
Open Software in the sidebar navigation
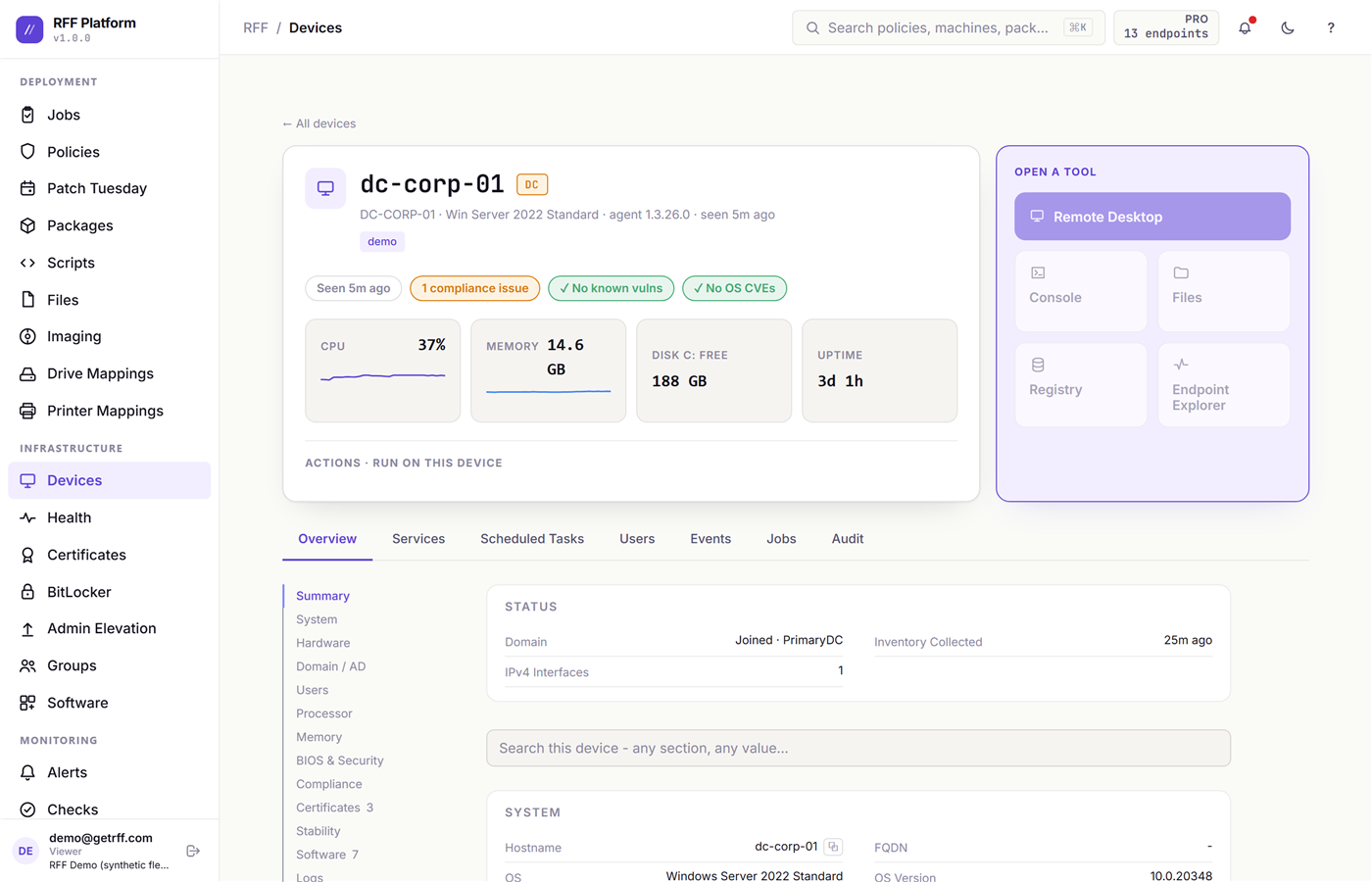tap(110, 703)
